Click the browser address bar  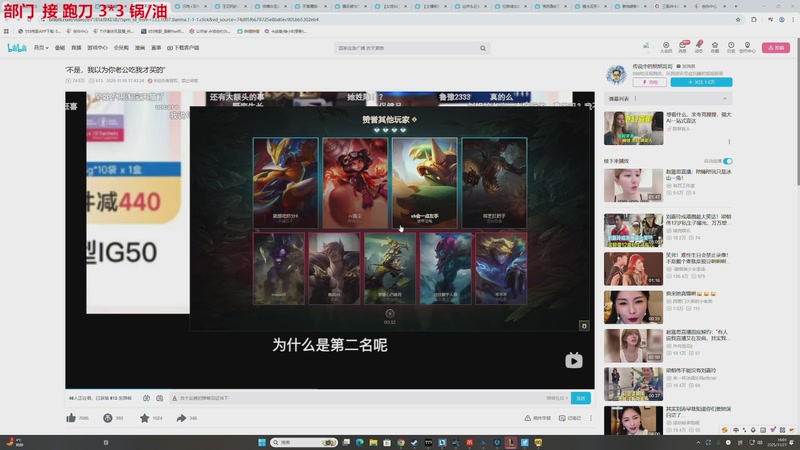tap(390, 19)
